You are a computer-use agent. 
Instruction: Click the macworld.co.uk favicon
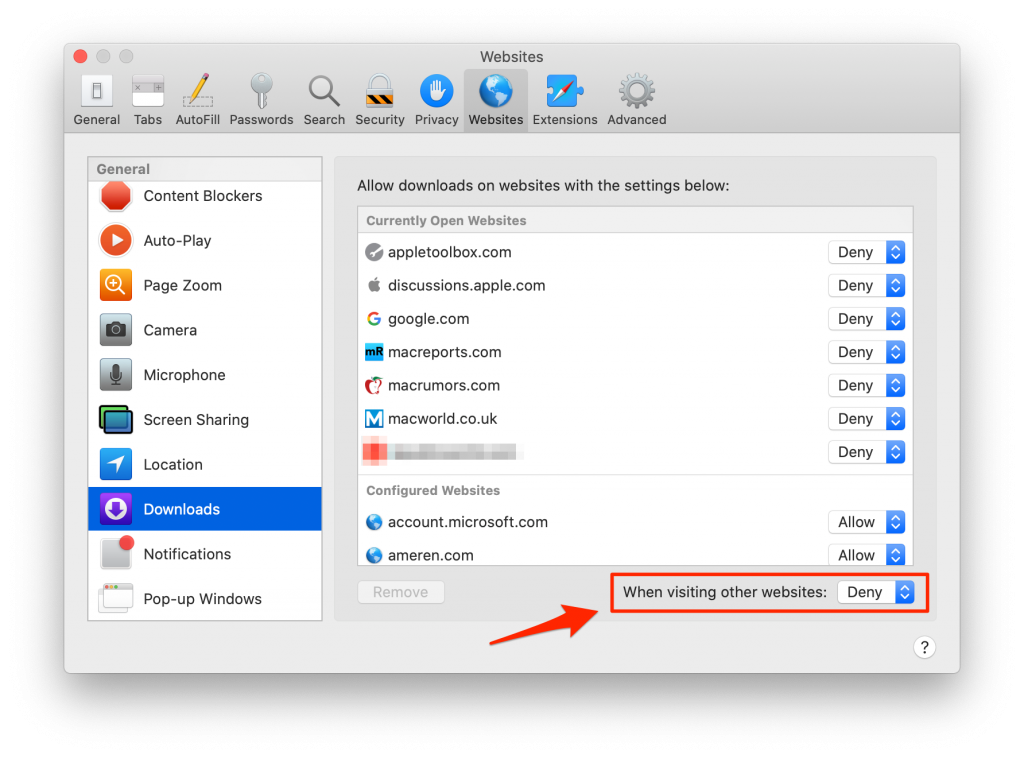(x=374, y=418)
